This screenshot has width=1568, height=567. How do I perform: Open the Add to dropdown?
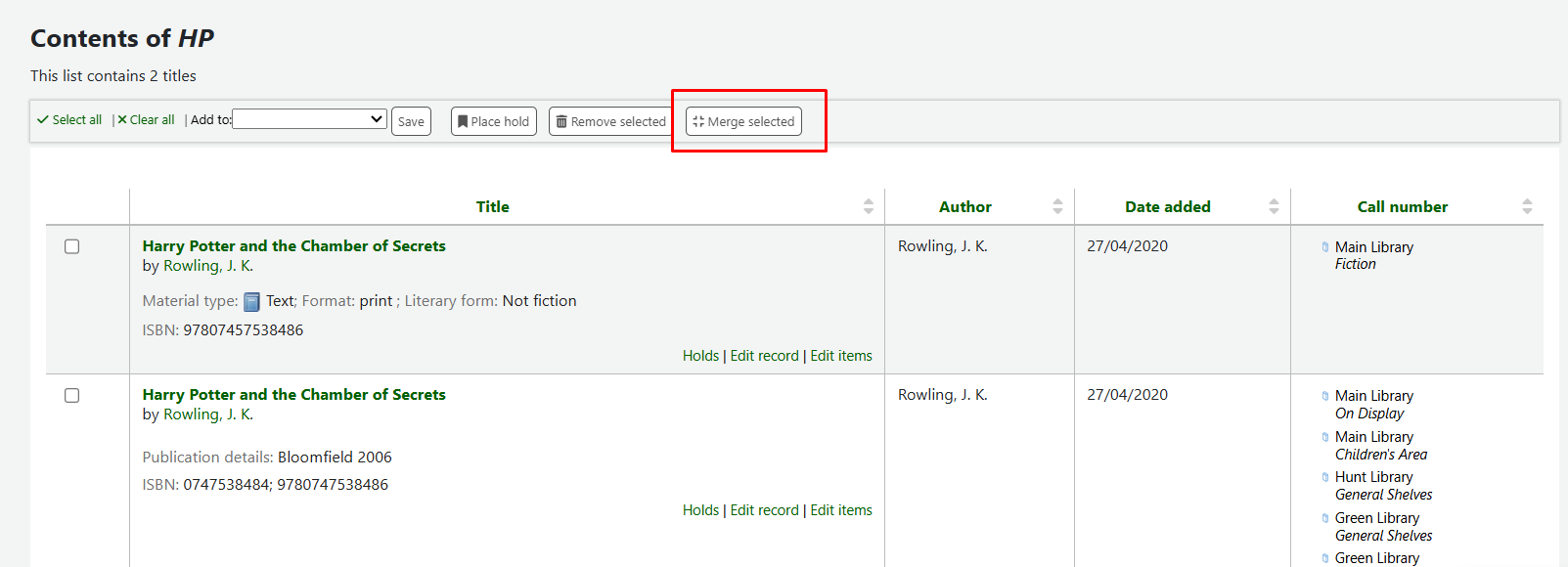tap(309, 119)
